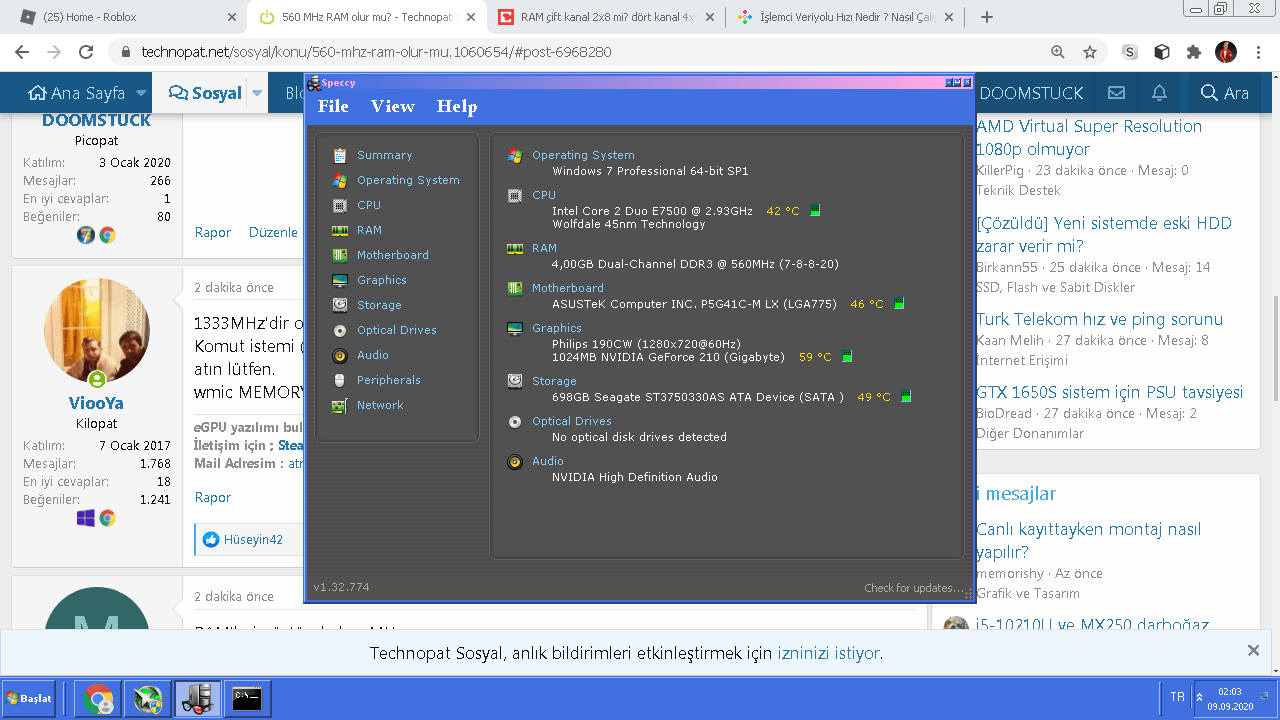Open the Turk Telekom hız ve ping thread

tap(1100, 320)
